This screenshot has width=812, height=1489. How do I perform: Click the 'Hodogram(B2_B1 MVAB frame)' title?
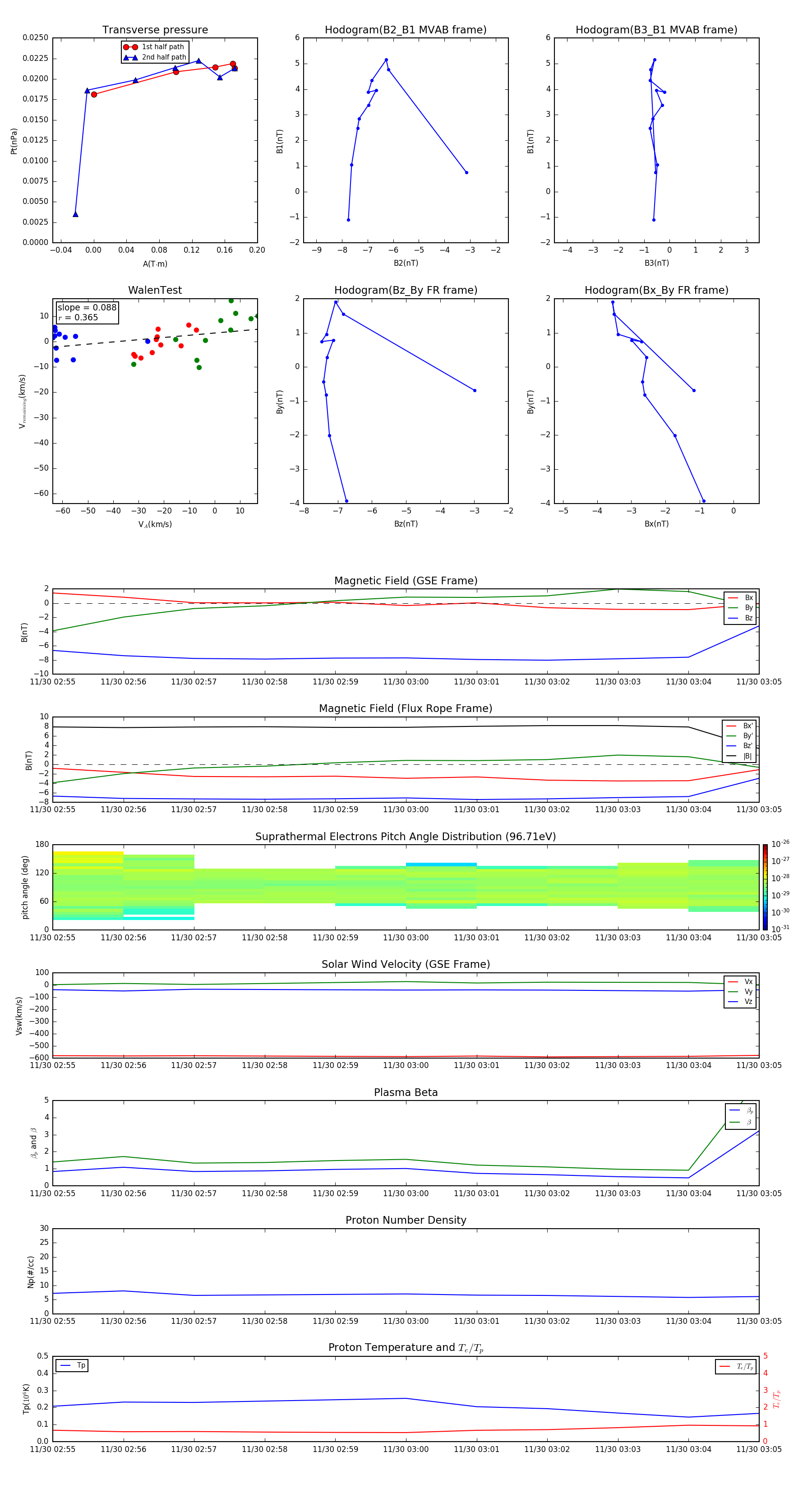tap(406, 30)
